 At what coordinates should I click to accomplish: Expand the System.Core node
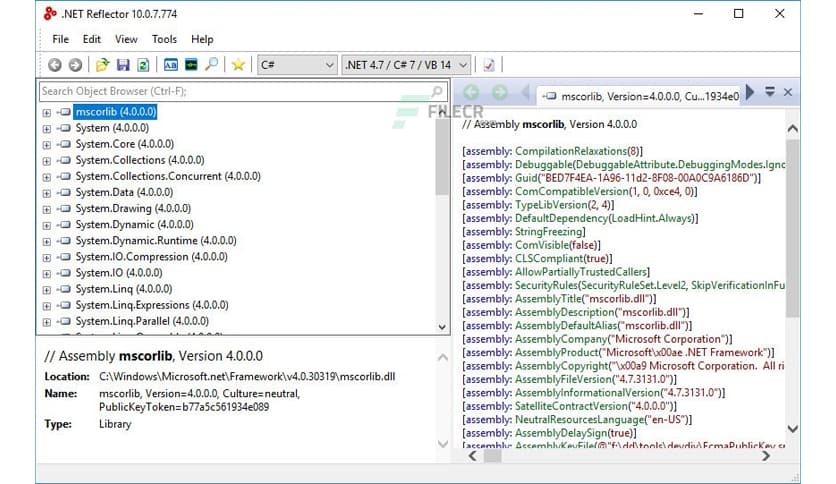point(47,144)
